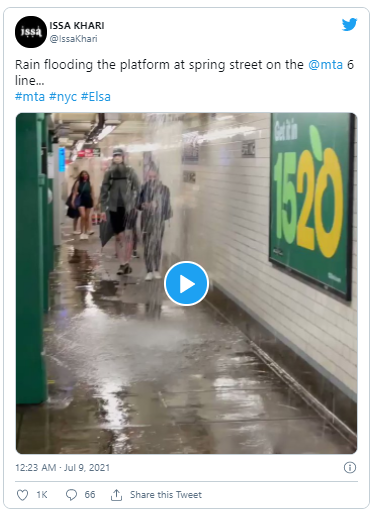
Task: Open the ISSA KHARI profile avatar
Action: [x=31, y=32]
